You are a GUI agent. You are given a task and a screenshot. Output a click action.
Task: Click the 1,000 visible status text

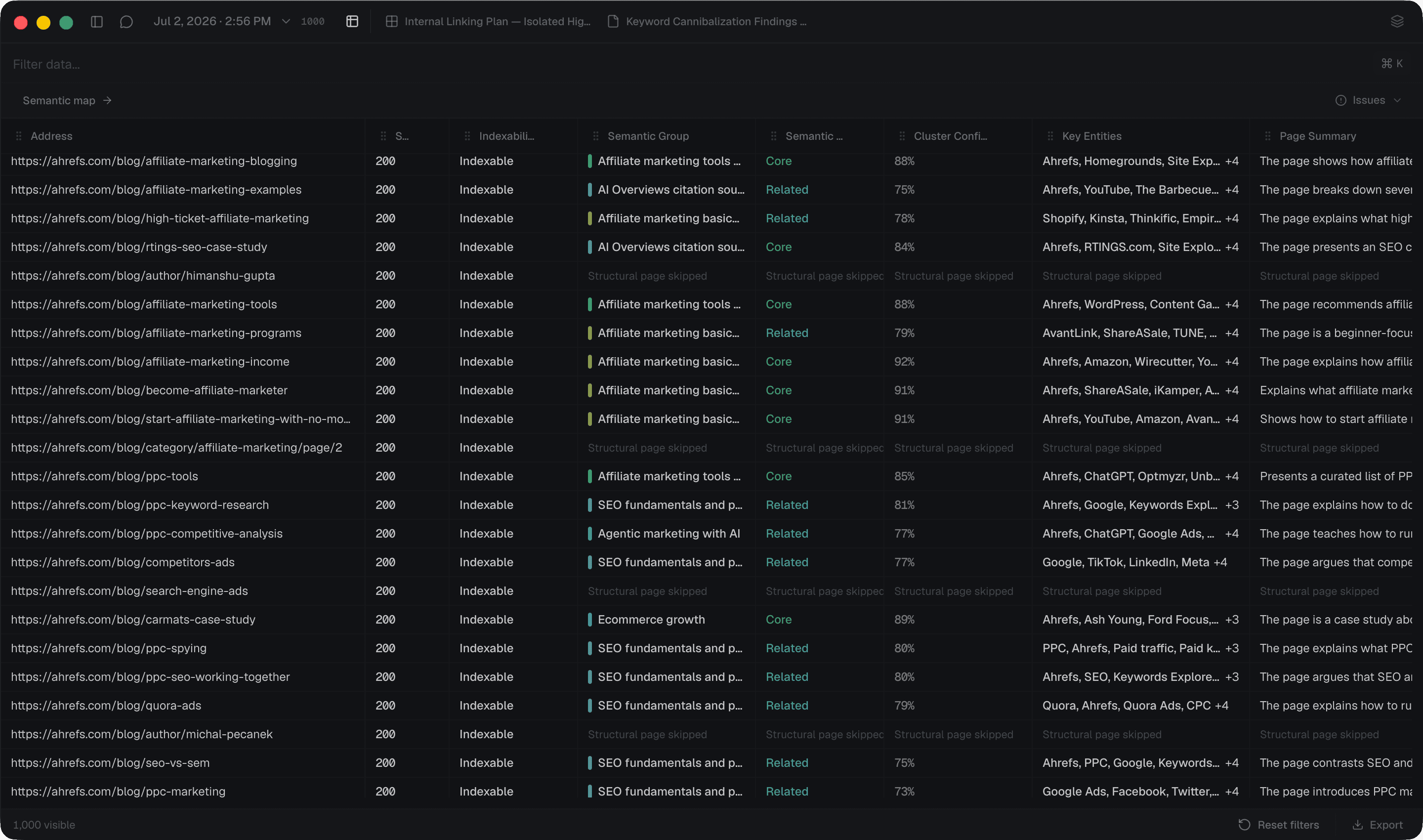pyautogui.click(x=43, y=825)
